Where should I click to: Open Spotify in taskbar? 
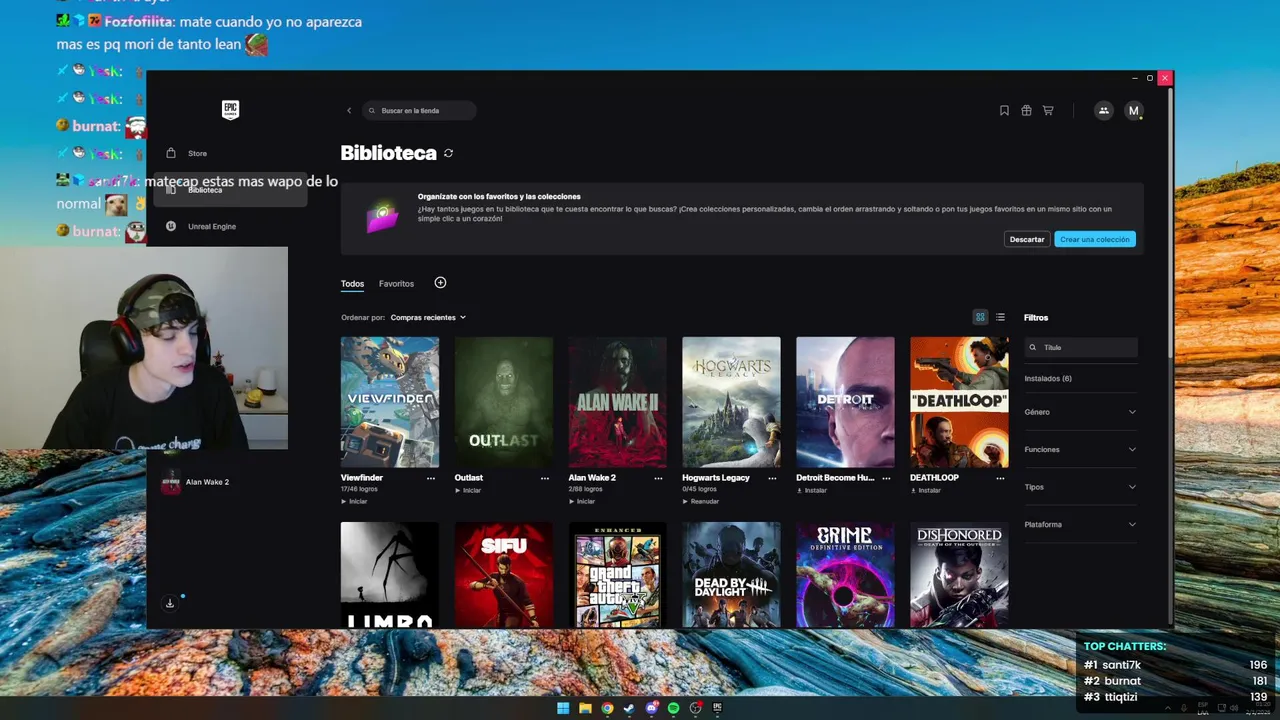(x=673, y=708)
